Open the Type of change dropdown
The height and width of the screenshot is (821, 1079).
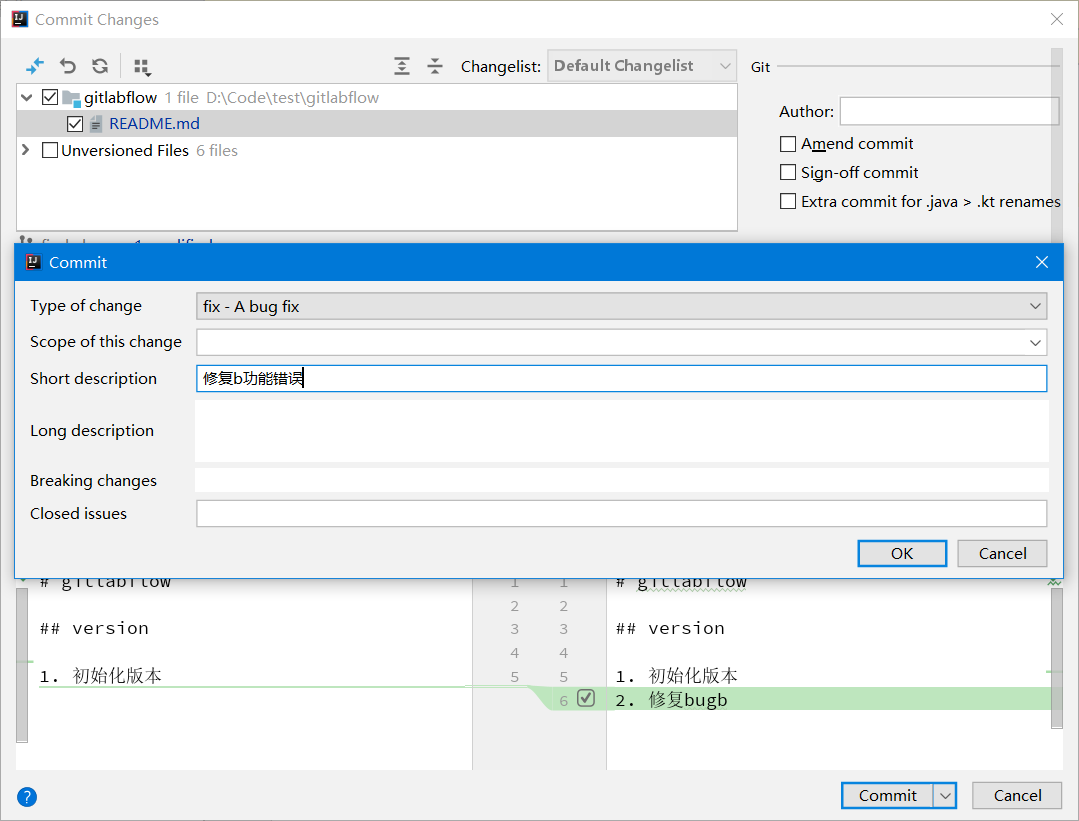[x=621, y=307]
